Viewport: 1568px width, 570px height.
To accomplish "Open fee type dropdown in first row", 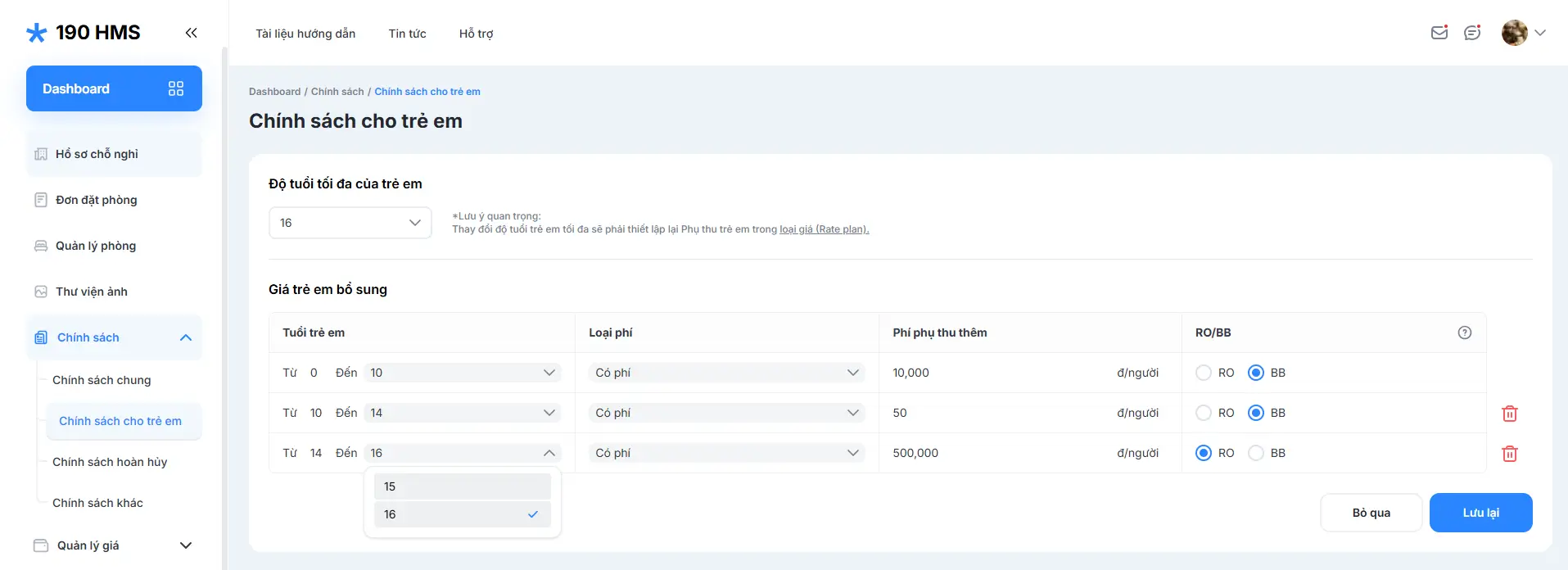I will (726, 373).
